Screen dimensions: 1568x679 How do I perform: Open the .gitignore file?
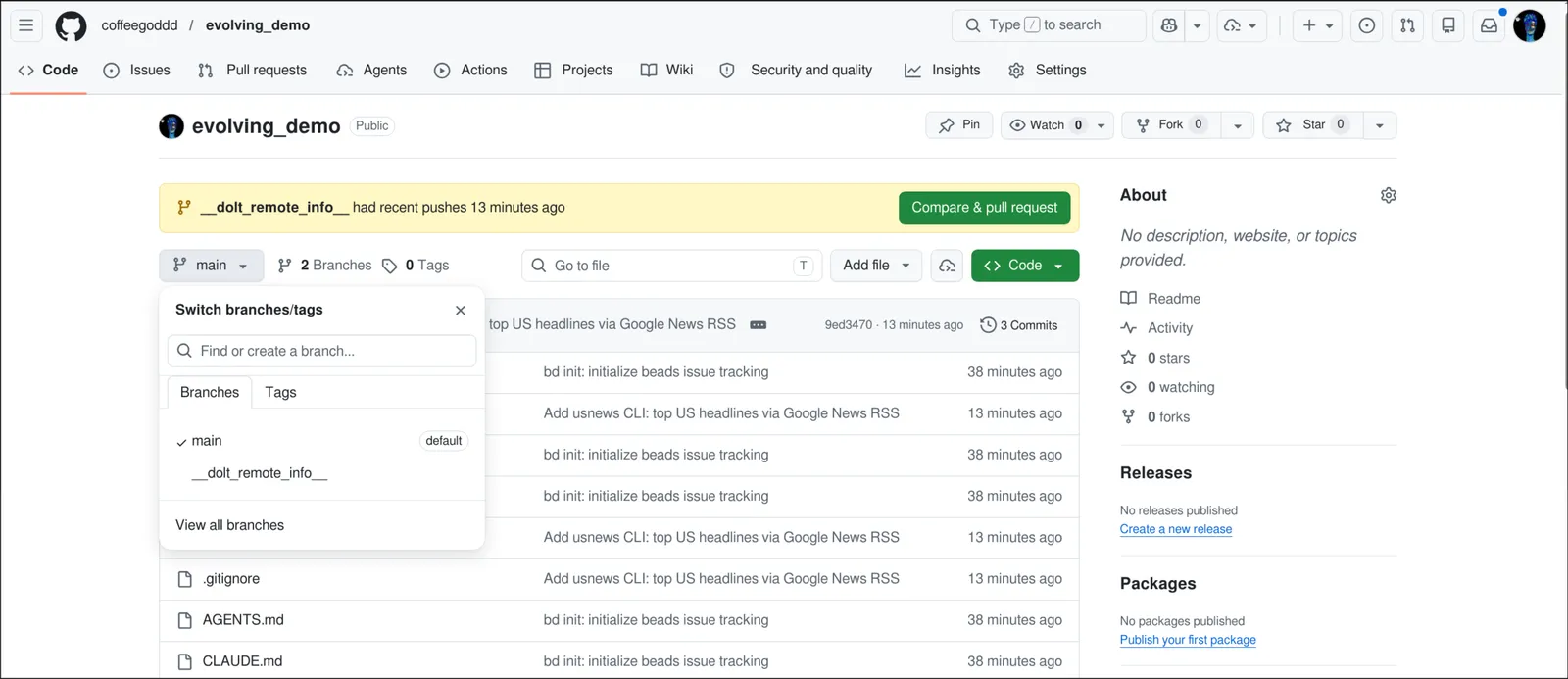pos(231,579)
